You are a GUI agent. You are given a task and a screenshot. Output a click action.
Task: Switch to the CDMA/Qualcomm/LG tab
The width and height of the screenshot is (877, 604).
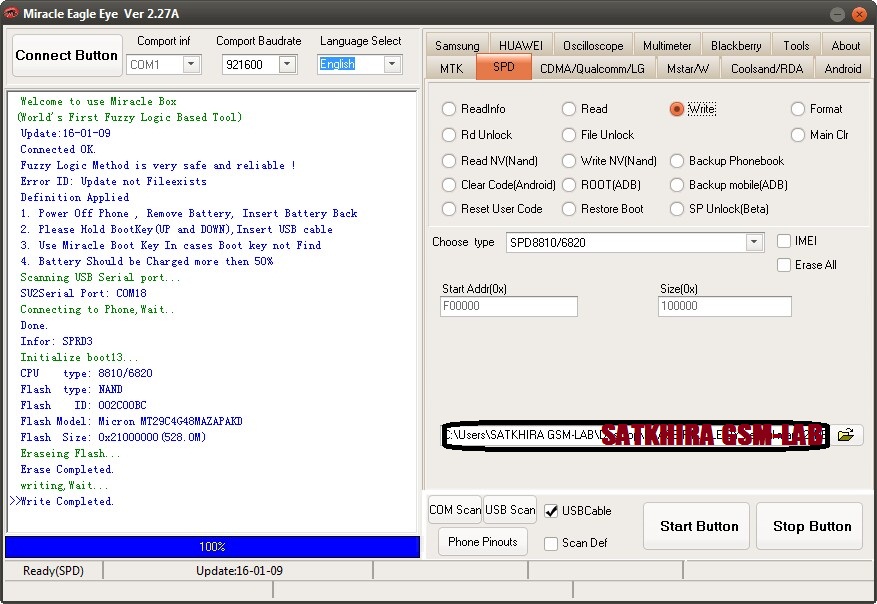tap(592, 68)
